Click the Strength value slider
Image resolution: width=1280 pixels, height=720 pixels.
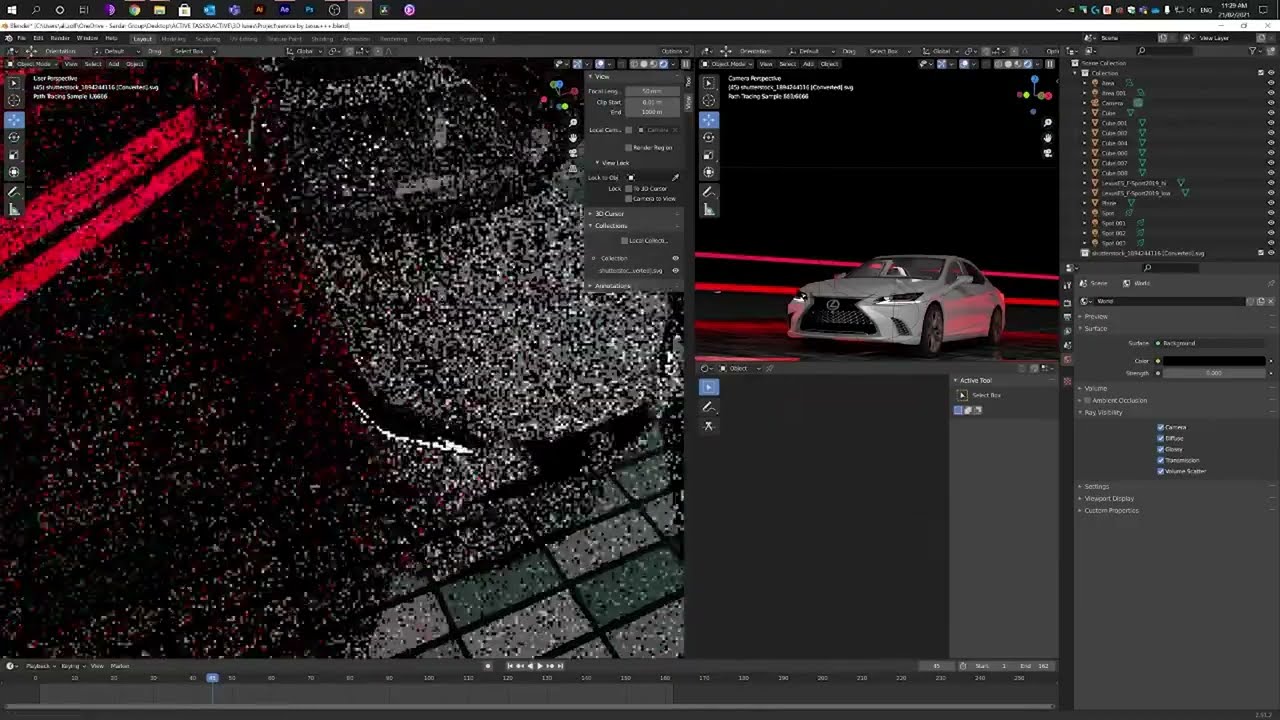pyautogui.click(x=1214, y=373)
